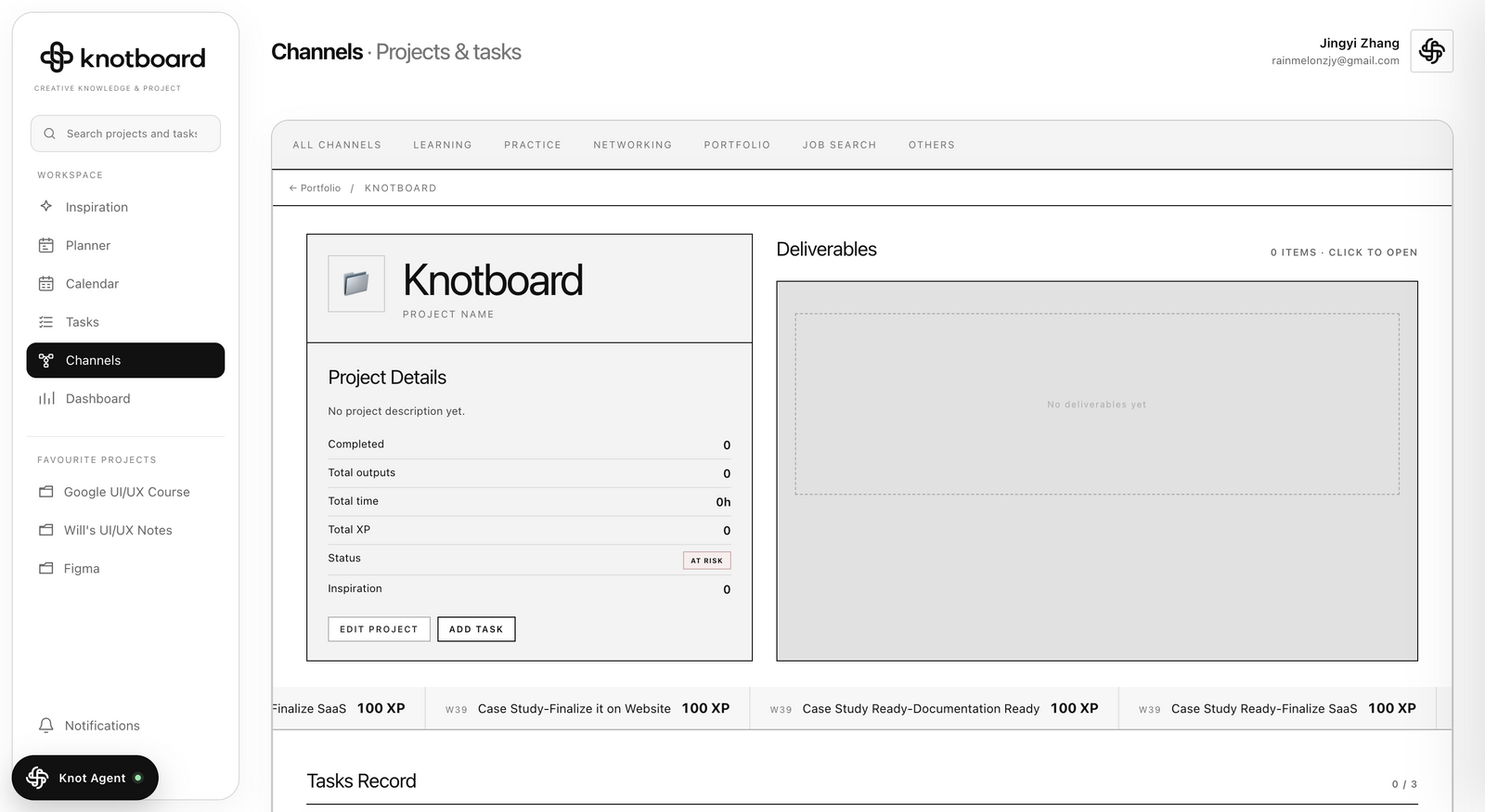Click the Calendar grid icon
Viewport: 1485px width, 812px height.
[x=46, y=283]
